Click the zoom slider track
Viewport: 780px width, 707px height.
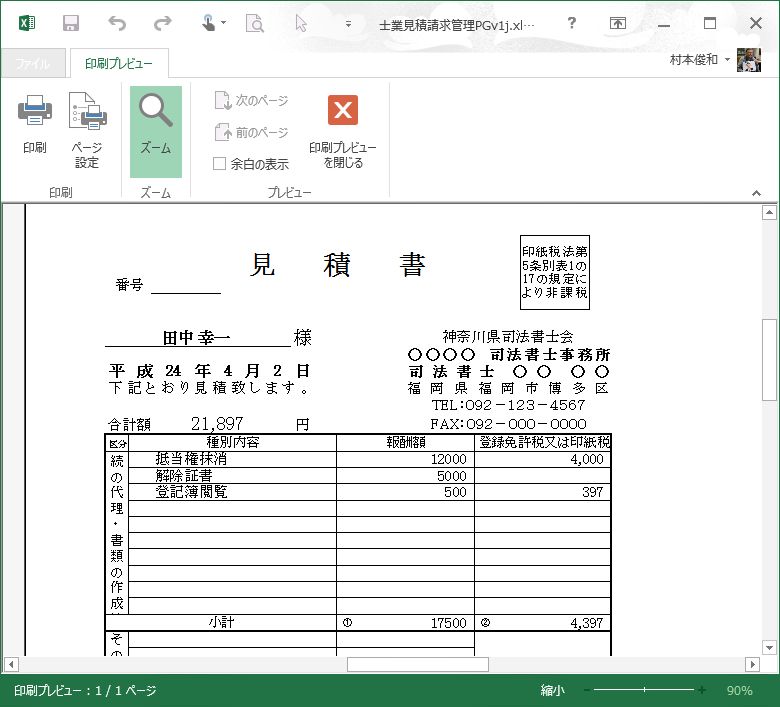tap(644, 690)
